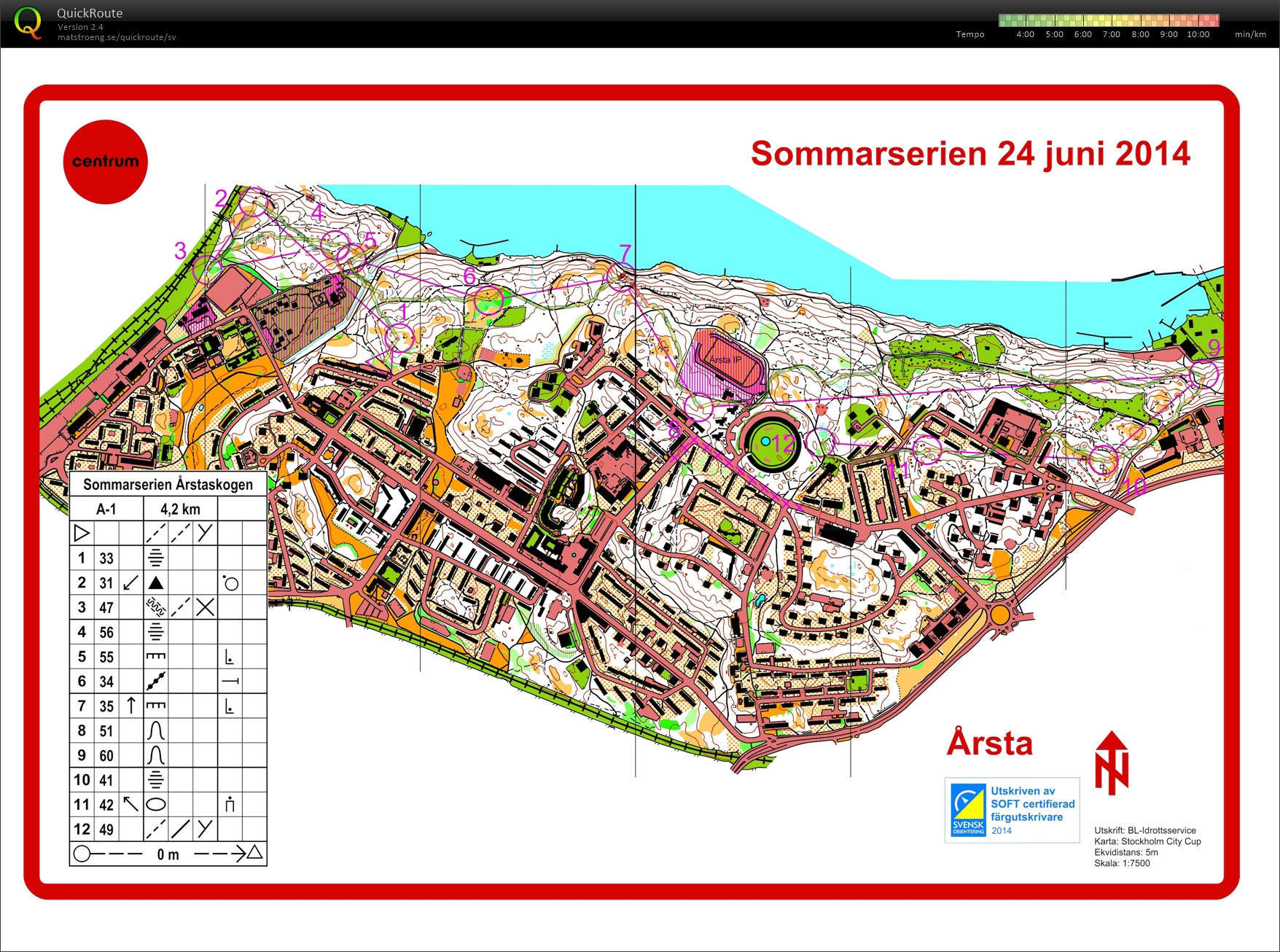The width and height of the screenshot is (1280, 952).
Task: Click the Version 2.4 label
Action: [x=80, y=27]
